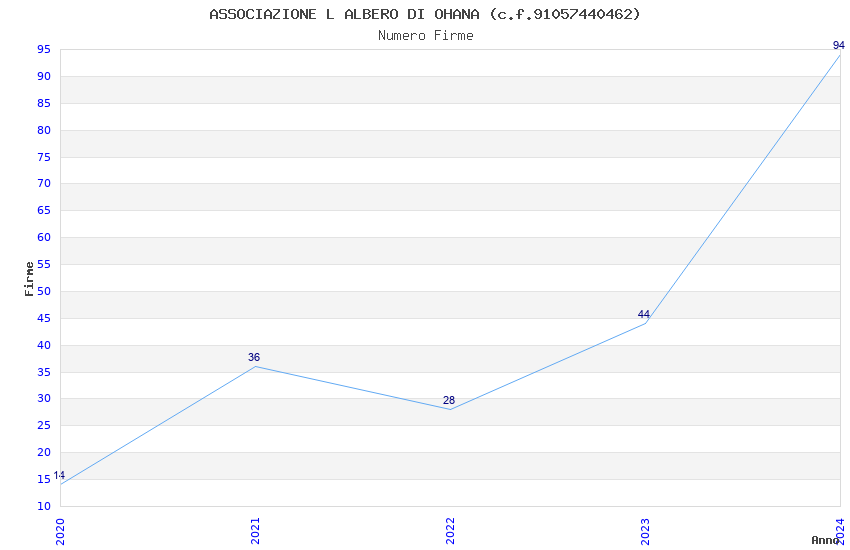Click the y-axis tick value 75
850x550 pixels.
click(44, 157)
